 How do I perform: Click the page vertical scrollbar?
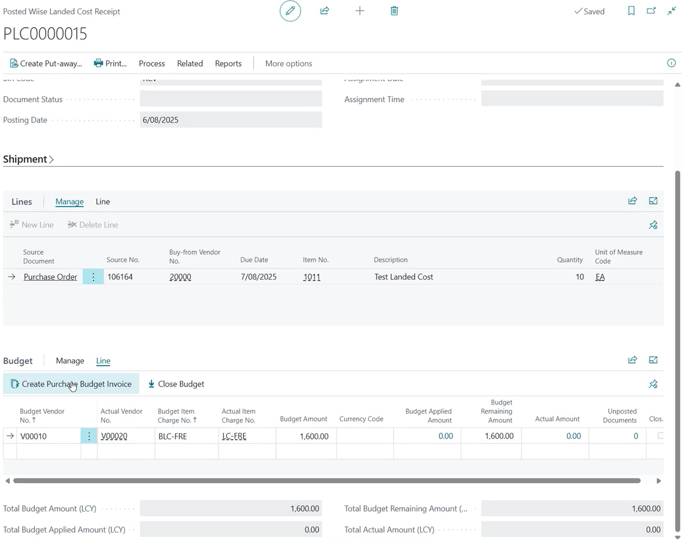click(x=677, y=351)
